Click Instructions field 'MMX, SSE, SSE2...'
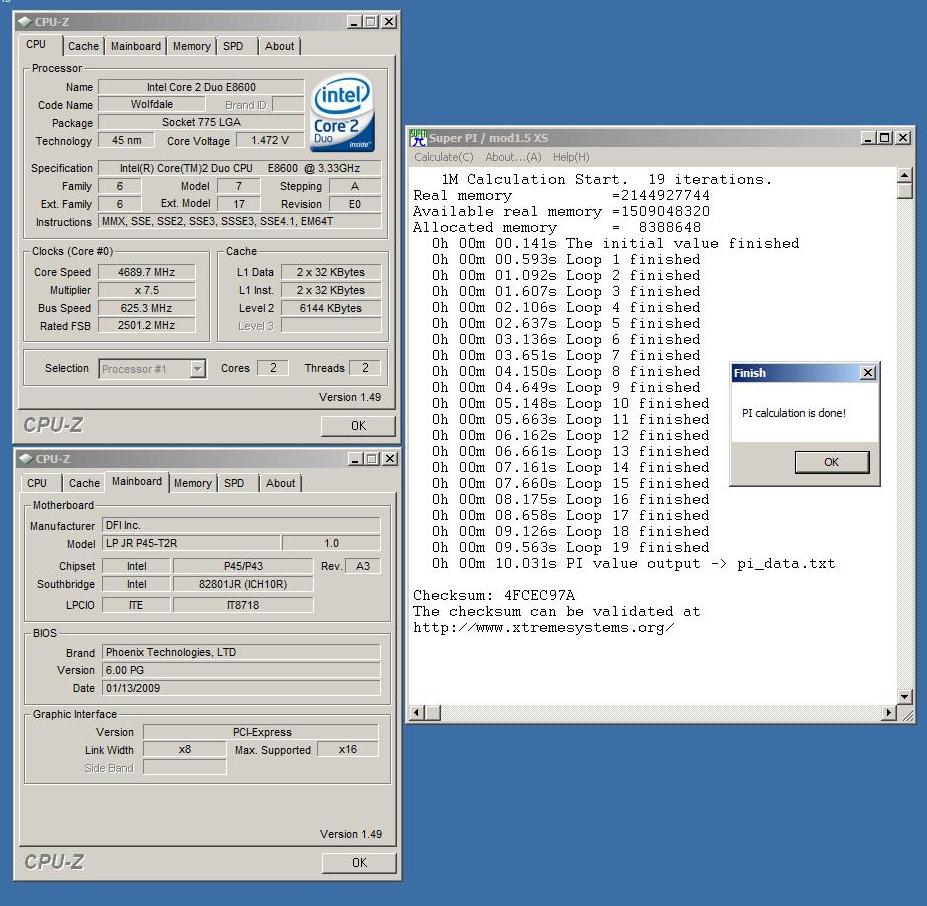Viewport: 927px width, 906px height. [239, 221]
